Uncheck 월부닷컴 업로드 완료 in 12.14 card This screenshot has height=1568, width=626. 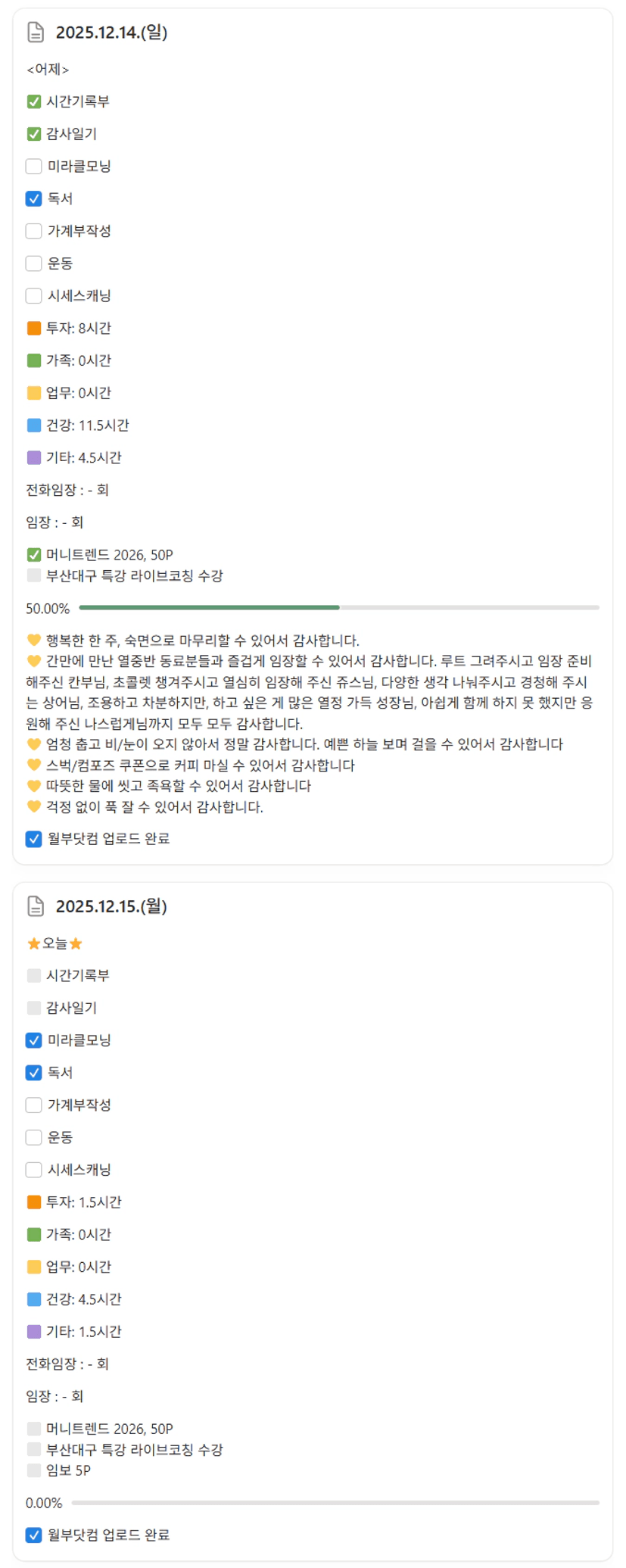pos(34,839)
